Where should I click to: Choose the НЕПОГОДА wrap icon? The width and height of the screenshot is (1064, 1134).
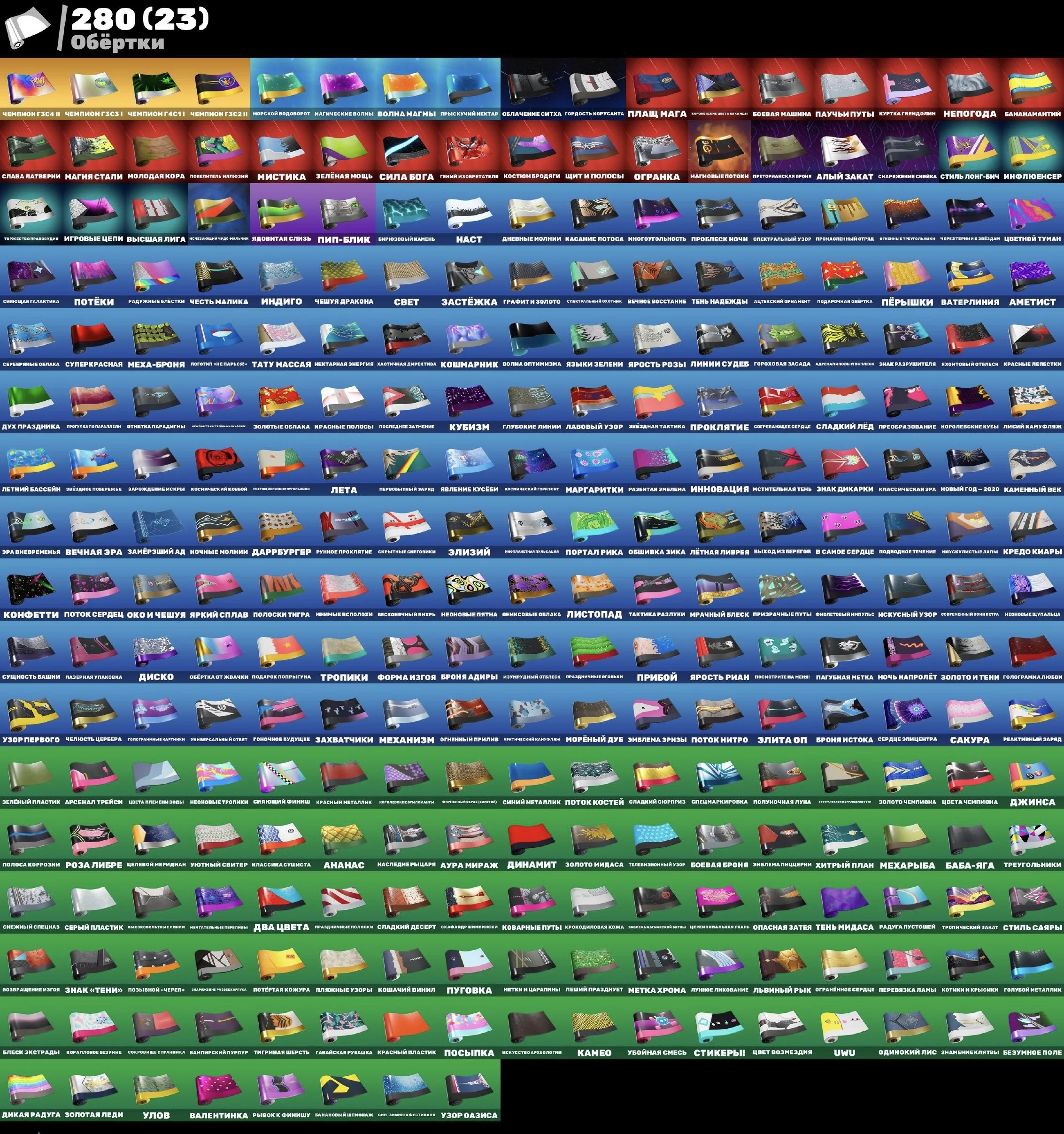tap(969, 87)
